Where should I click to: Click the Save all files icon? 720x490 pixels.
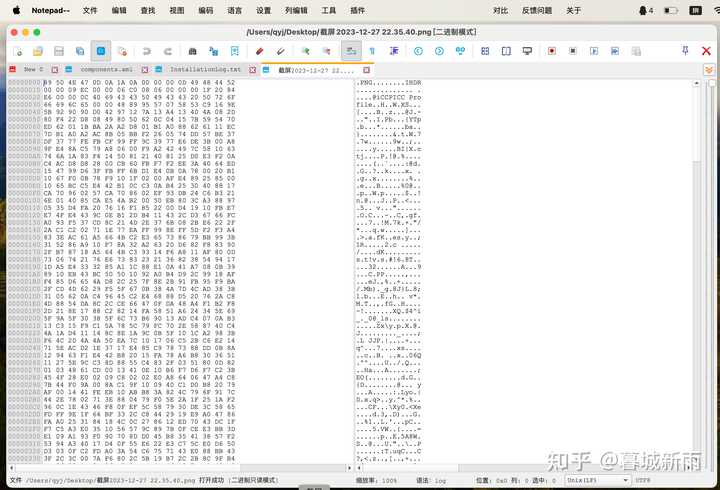80,51
